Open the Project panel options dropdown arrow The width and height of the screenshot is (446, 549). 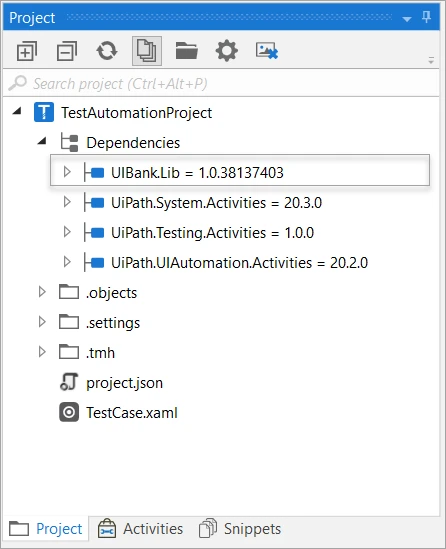407,19
